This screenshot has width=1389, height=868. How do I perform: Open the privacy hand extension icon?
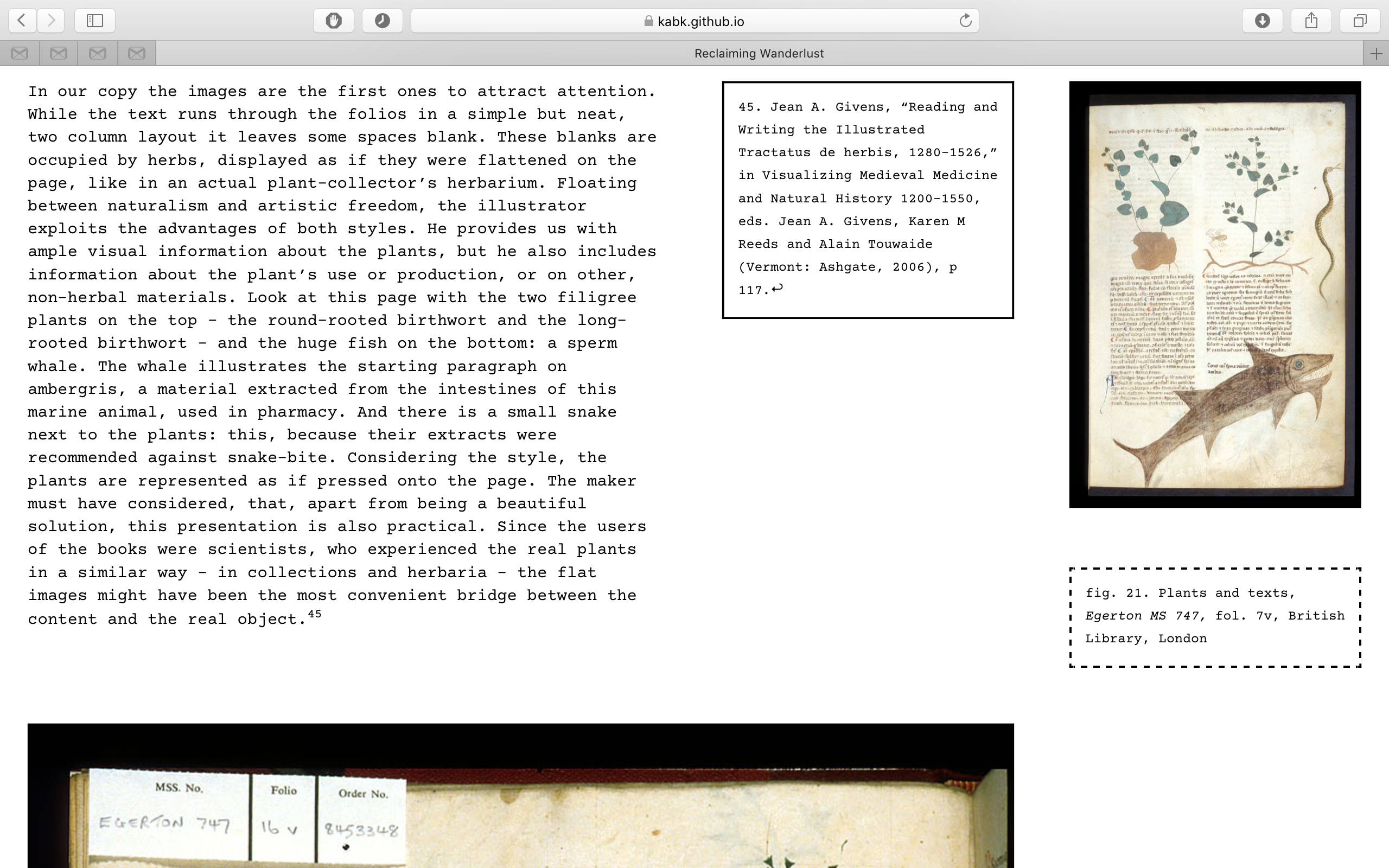tap(334, 21)
